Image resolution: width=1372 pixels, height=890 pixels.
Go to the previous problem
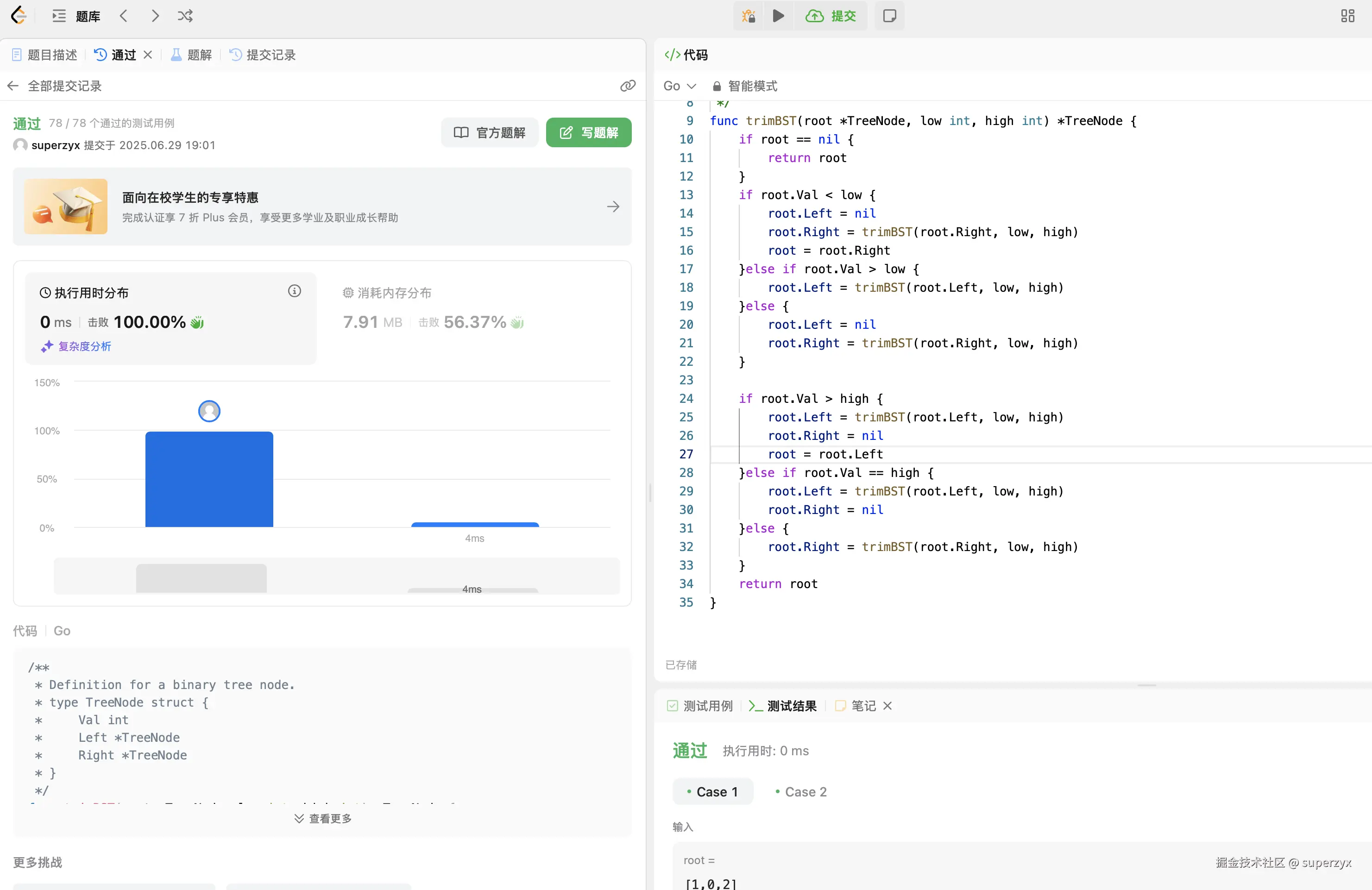123,16
